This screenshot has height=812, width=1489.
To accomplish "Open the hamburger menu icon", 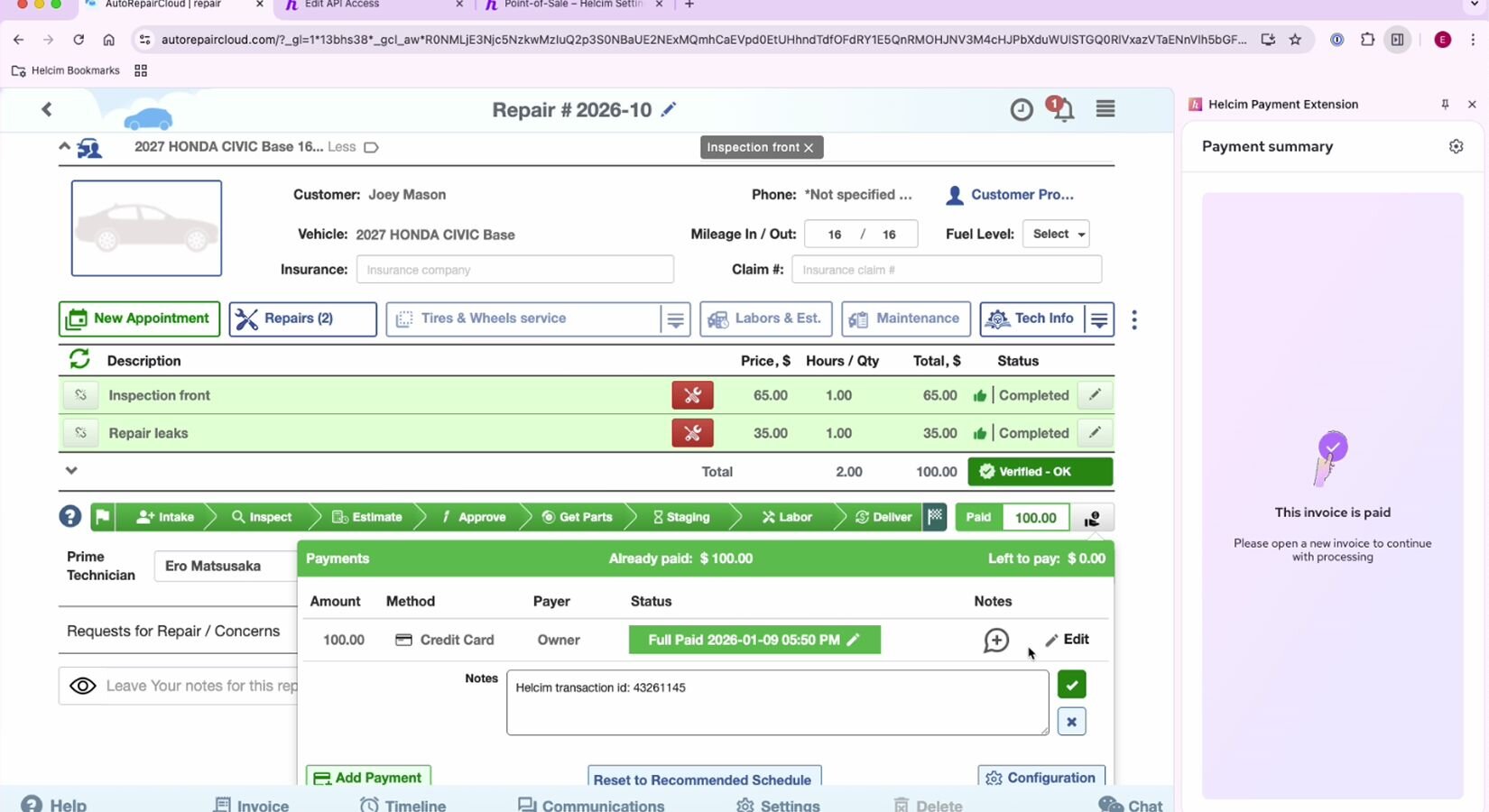I will [x=1105, y=109].
